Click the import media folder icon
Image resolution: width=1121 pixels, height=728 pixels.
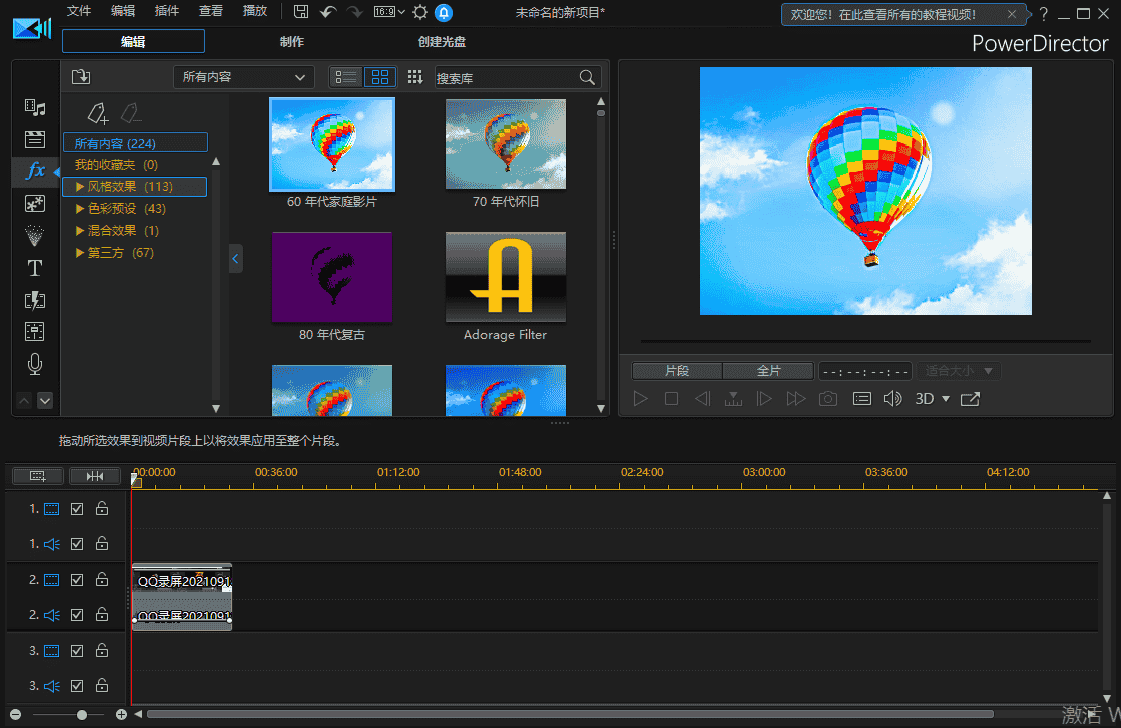(82, 77)
